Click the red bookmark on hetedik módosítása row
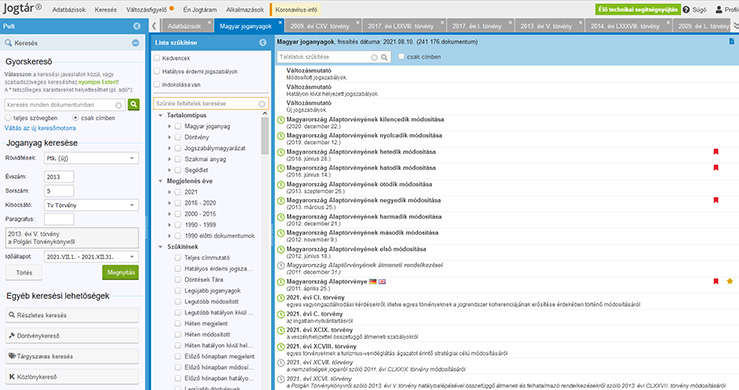The width and height of the screenshot is (739, 390). [716, 152]
